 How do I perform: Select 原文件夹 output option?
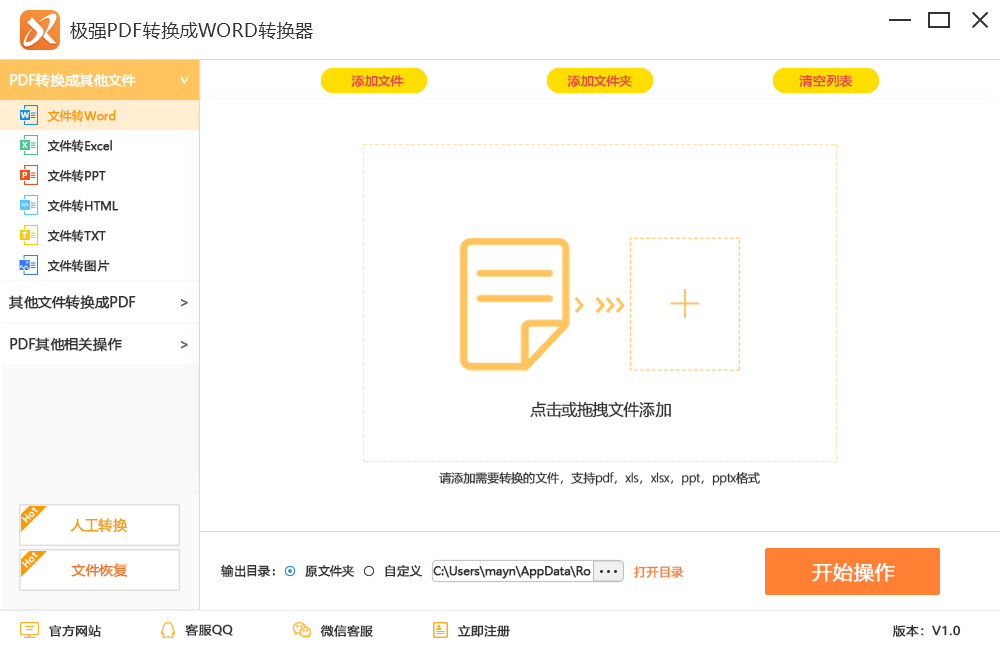290,571
